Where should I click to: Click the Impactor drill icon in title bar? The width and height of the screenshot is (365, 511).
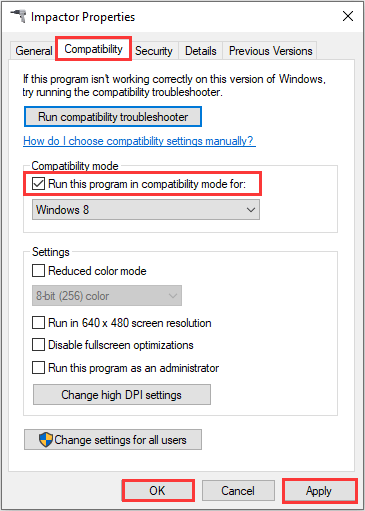pos(18,16)
